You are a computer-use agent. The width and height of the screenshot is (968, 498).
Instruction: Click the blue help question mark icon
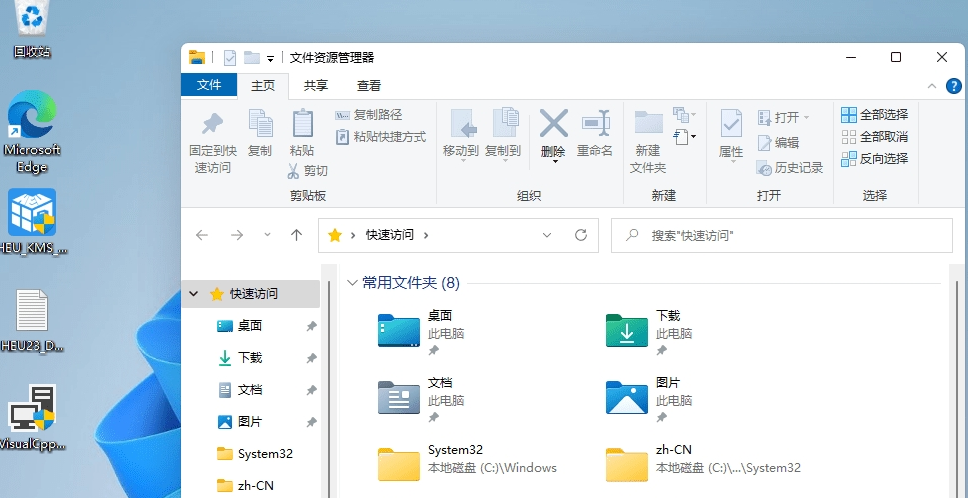pyautogui.click(x=954, y=86)
